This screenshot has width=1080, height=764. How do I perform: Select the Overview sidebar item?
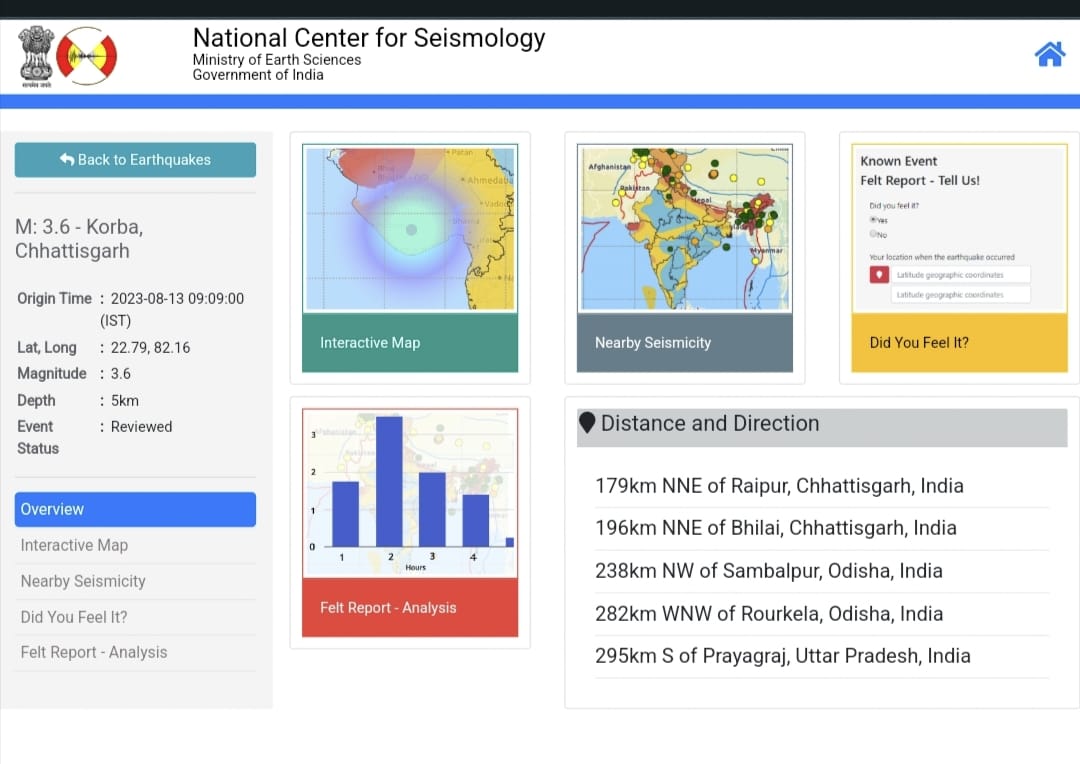(135, 509)
